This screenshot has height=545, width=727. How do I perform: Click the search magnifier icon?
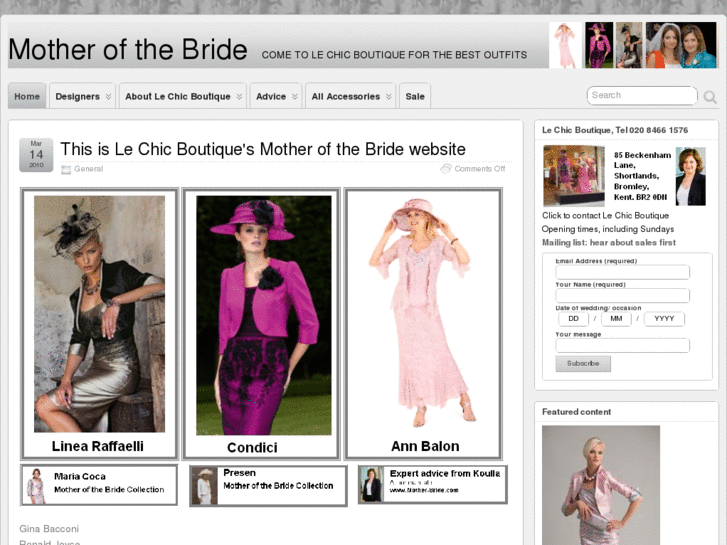pyautogui.click(x=710, y=96)
